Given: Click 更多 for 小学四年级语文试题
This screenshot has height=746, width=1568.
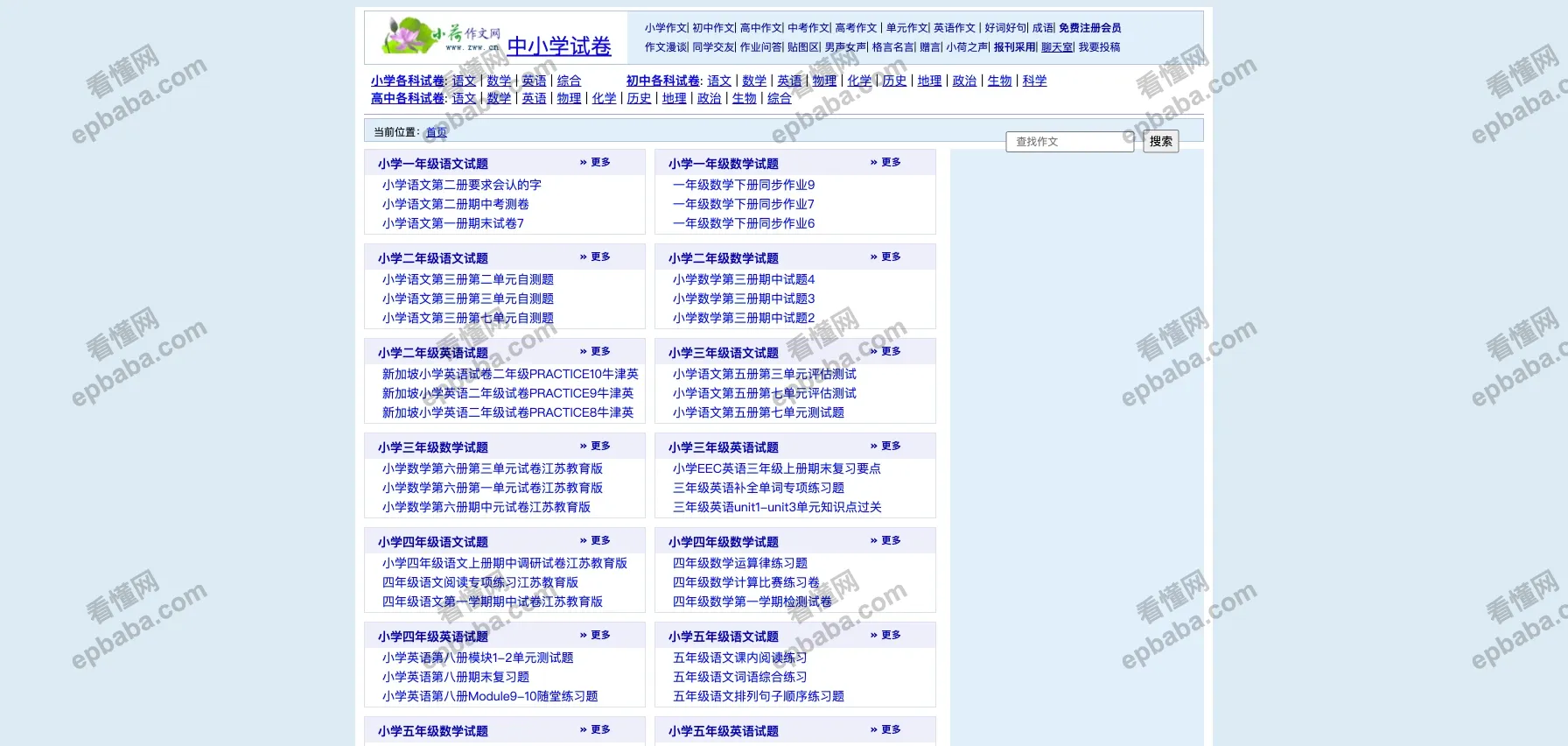Looking at the screenshot, I should point(600,540).
